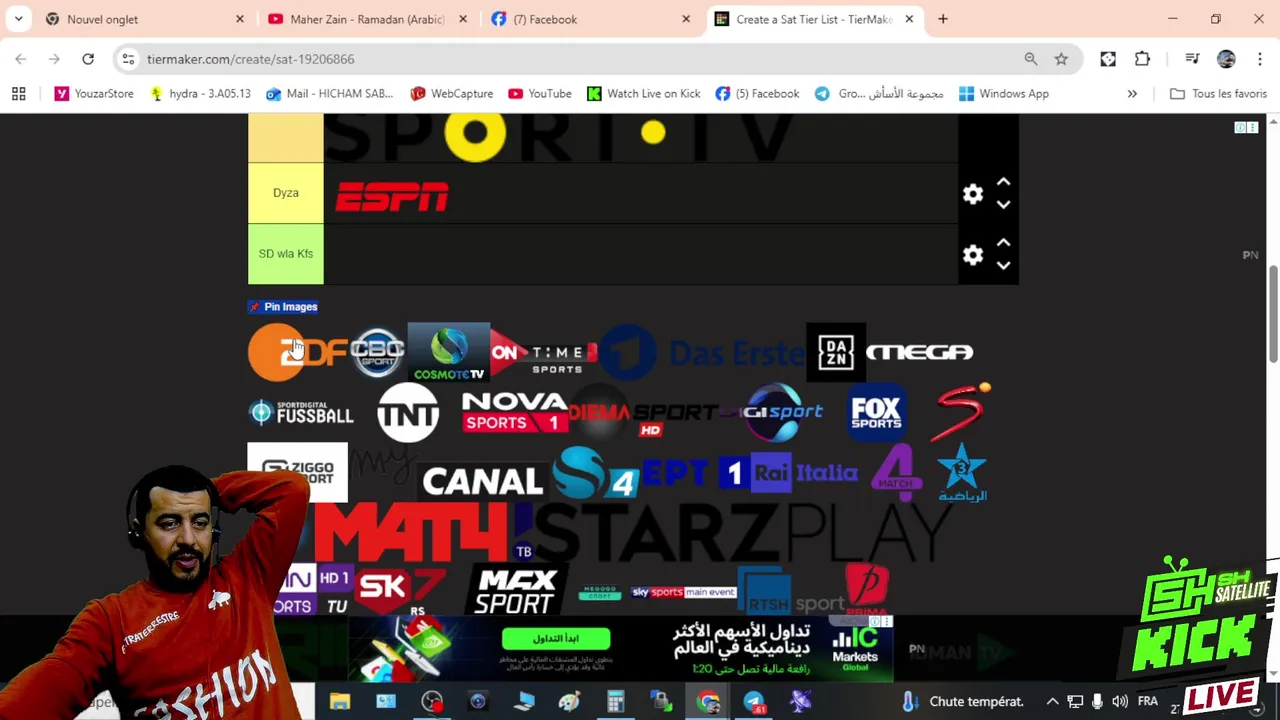Bookmark this page with star icon
Viewport: 1280px width, 720px height.
tap(1061, 59)
